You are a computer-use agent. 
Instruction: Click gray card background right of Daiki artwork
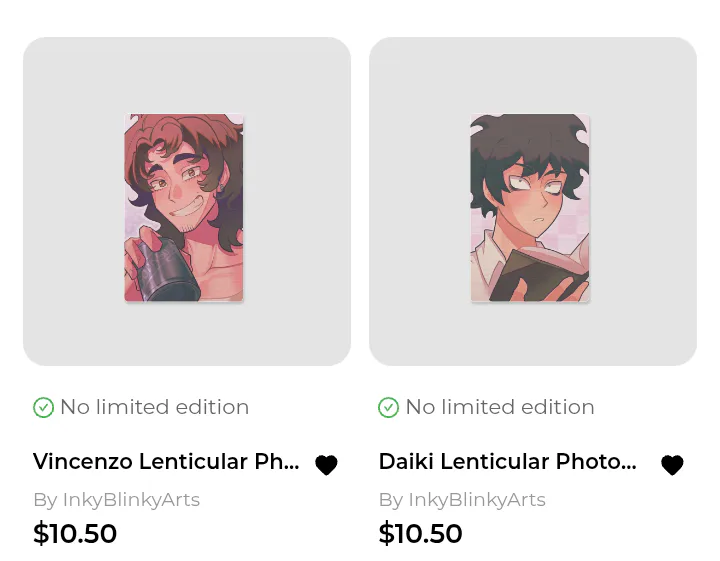(645, 200)
